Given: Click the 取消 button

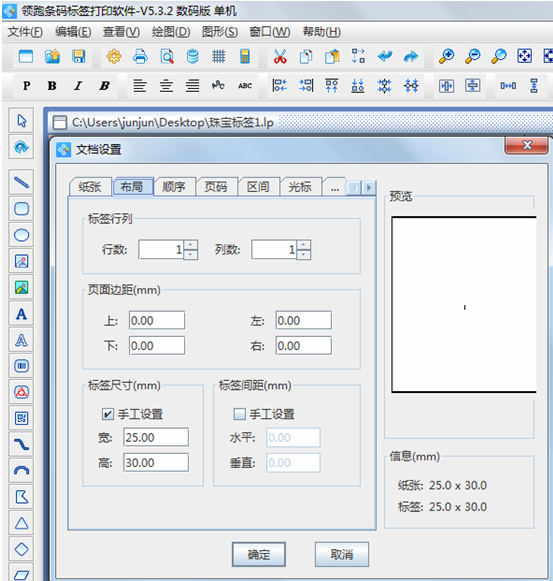Looking at the screenshot, I should (342, 554).
